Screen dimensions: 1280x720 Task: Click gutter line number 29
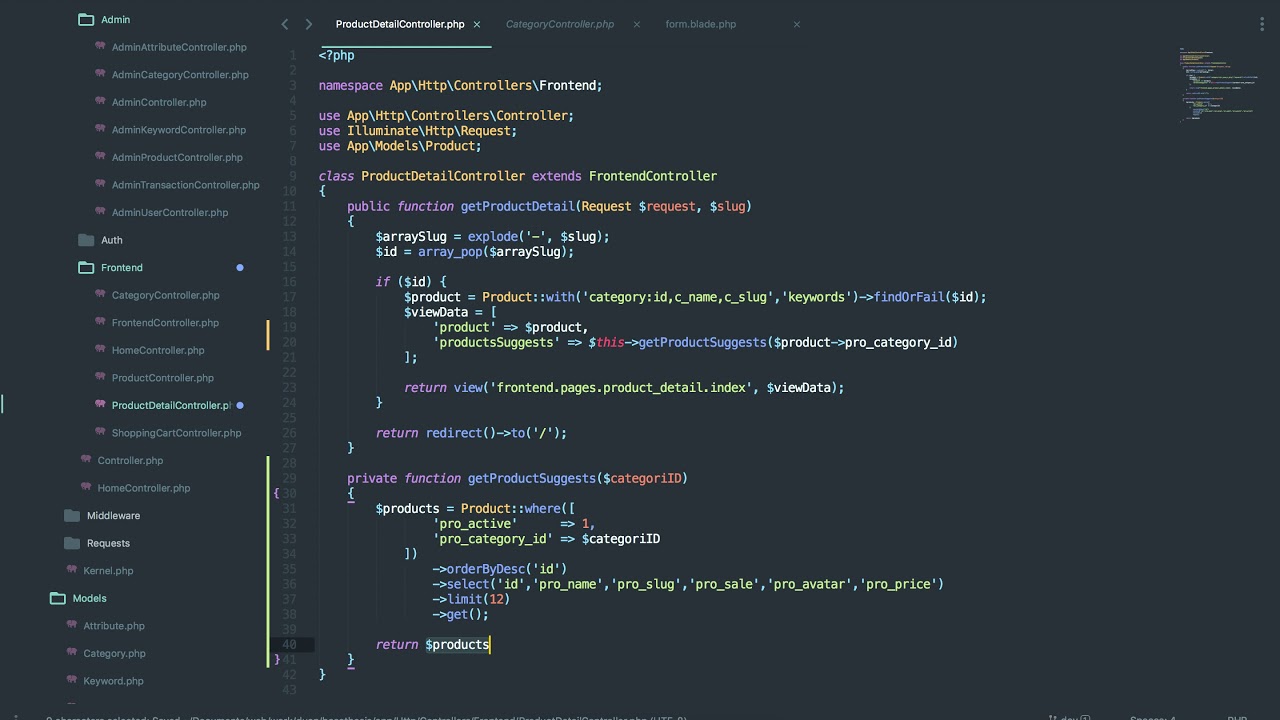point(290,478)
